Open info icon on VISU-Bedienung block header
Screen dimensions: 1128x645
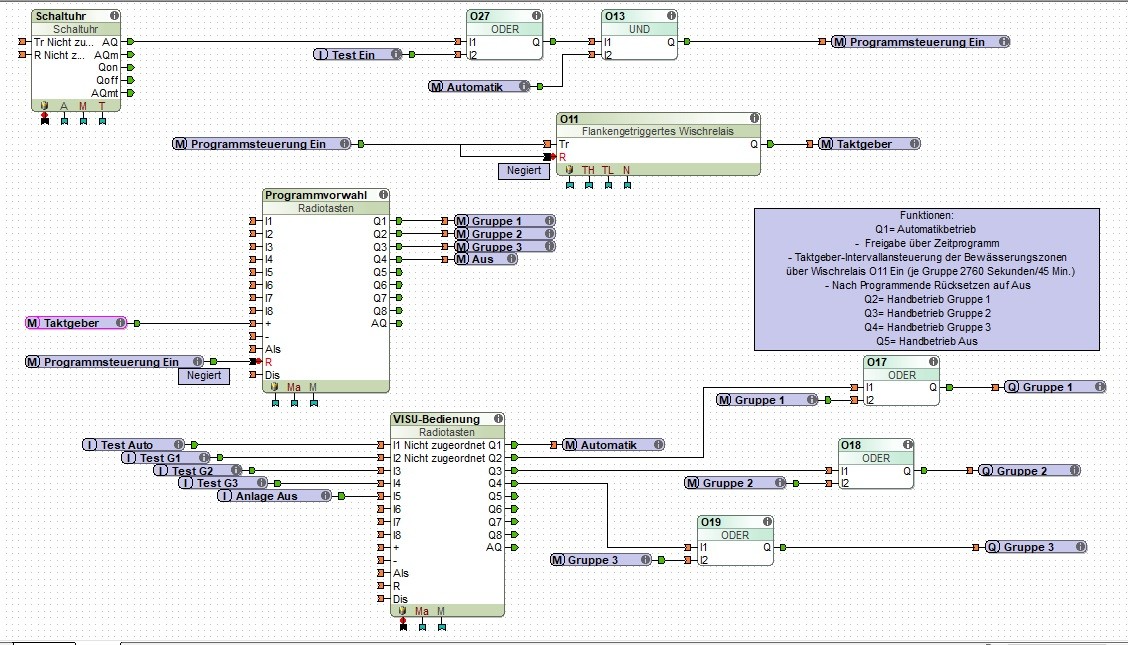[498, 418]
